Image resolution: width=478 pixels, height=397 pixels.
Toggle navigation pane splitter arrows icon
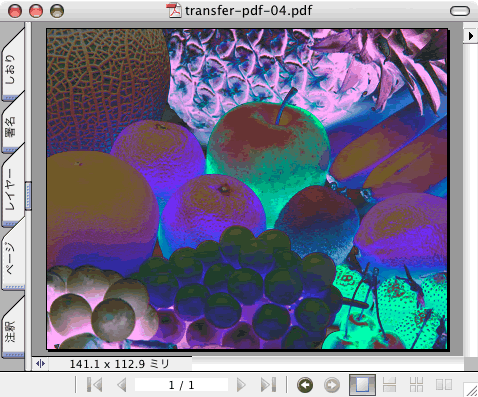click(x=40, y=364)
